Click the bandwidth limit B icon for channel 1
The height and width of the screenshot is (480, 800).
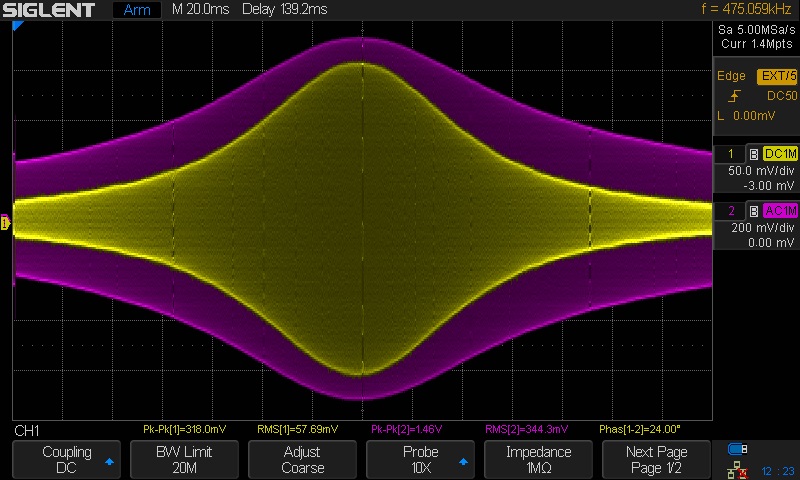[753, 154]
